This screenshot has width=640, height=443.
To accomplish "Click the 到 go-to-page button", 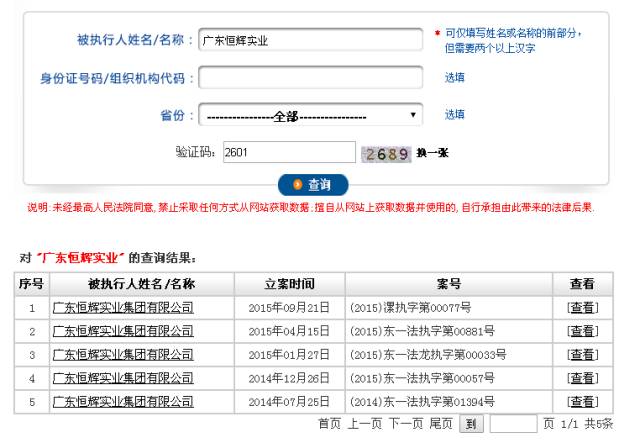I will 471,424.
